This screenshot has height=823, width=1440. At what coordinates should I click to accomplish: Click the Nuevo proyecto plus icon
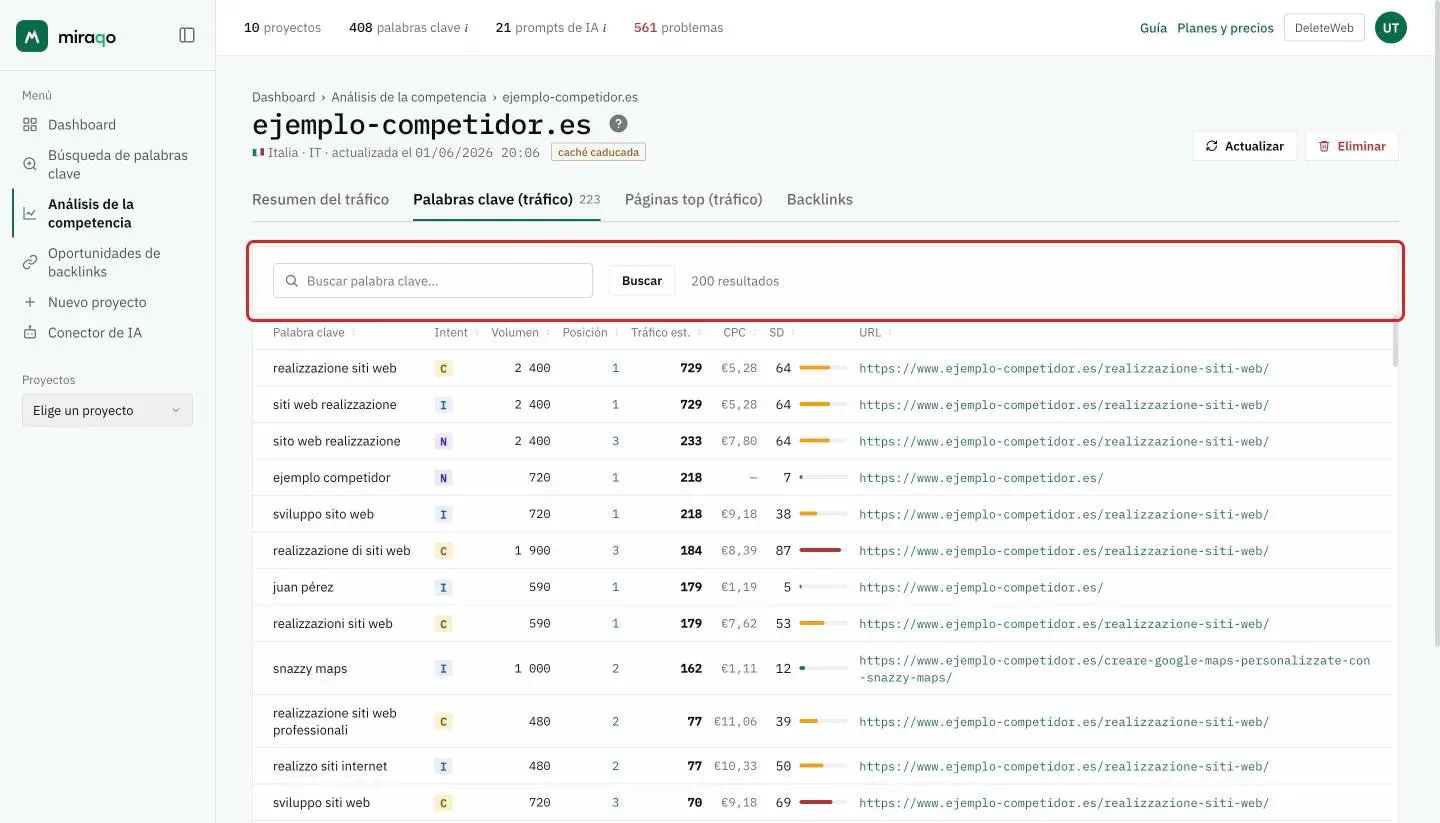coord(30,302)
